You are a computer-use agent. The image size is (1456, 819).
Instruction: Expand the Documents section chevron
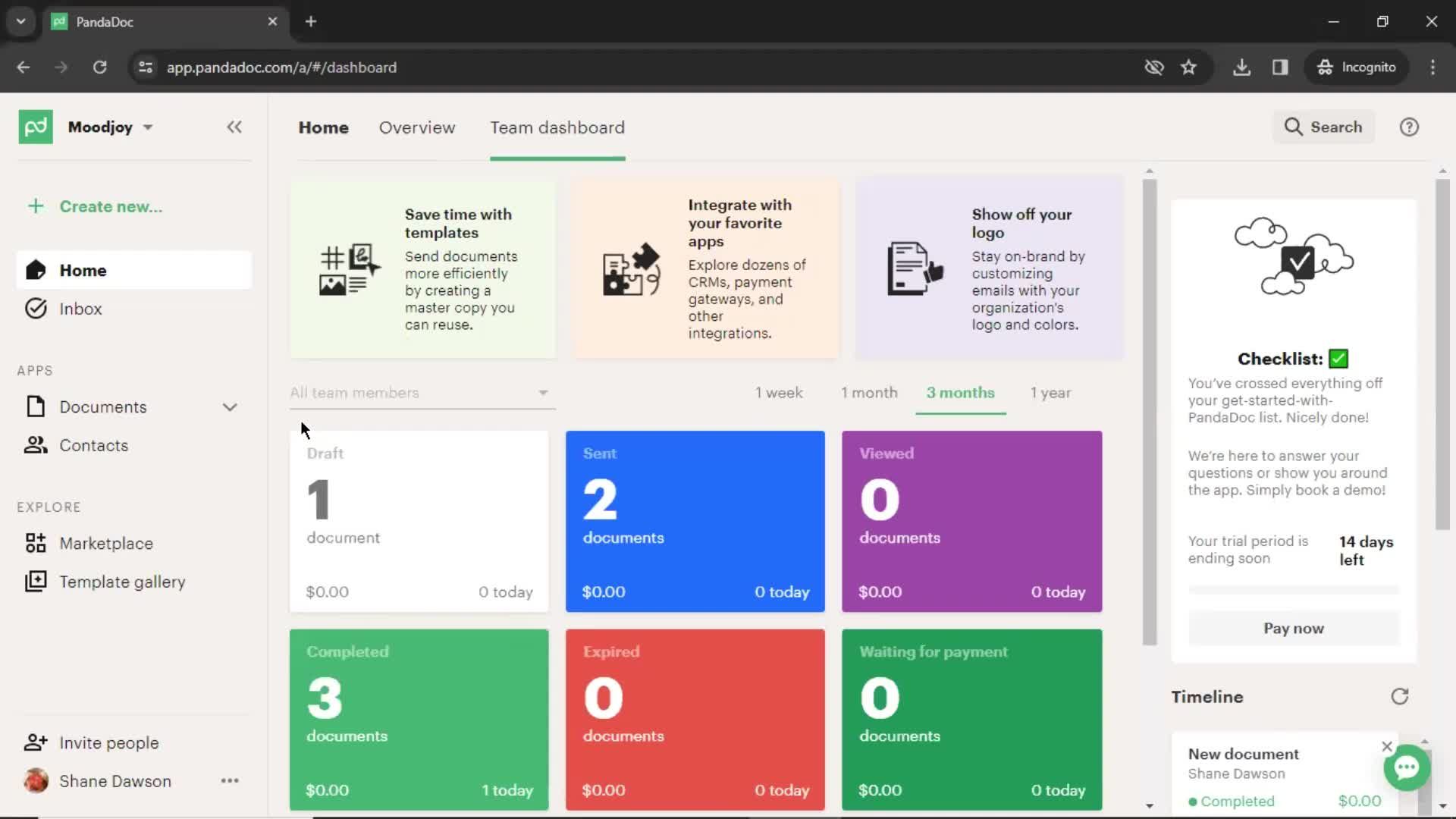(x=230, y=407)
